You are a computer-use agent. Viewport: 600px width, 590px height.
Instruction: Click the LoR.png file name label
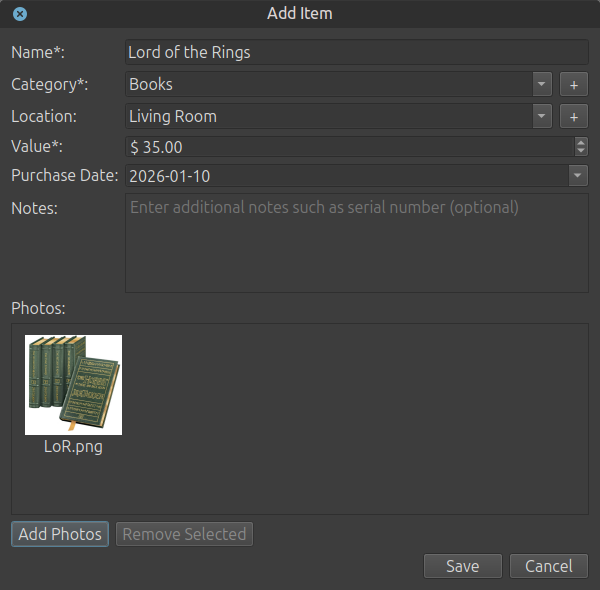[x=73, y=447]
